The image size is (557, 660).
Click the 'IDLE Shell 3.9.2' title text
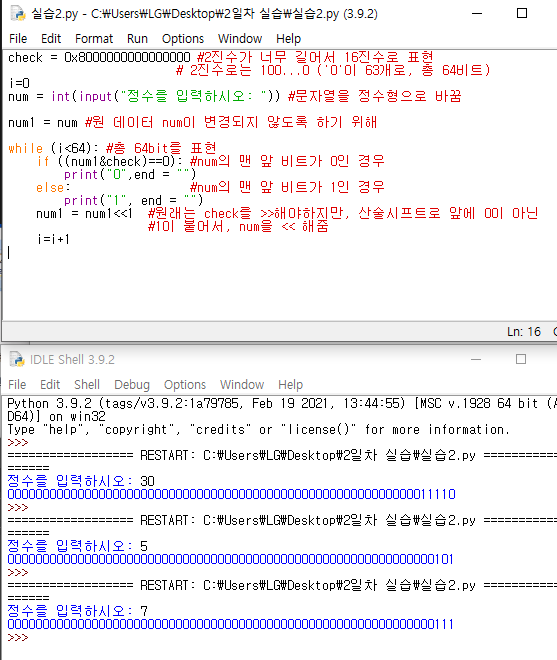[x=72, y=359]
